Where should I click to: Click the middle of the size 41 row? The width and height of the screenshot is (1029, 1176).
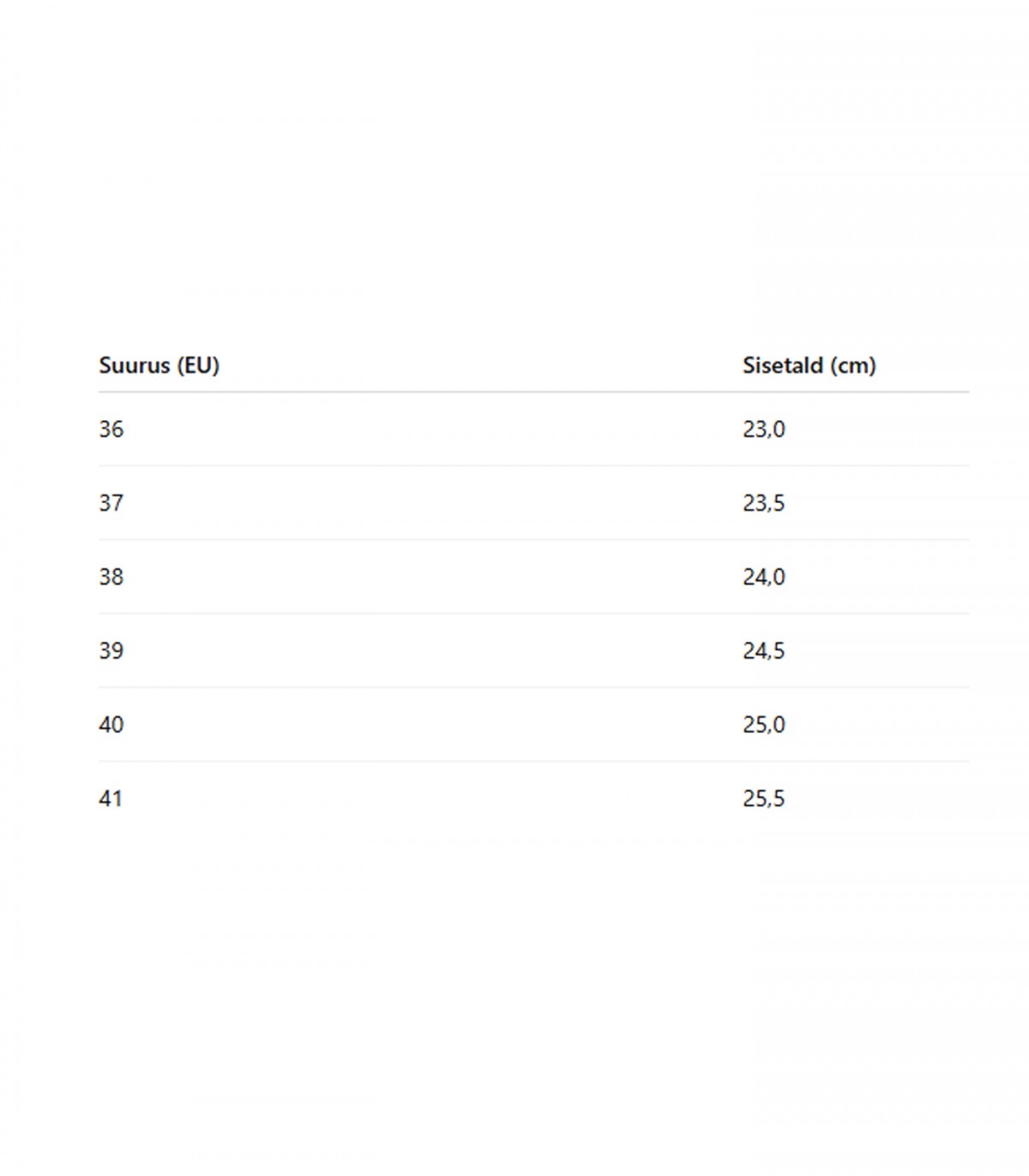[533, 798]
